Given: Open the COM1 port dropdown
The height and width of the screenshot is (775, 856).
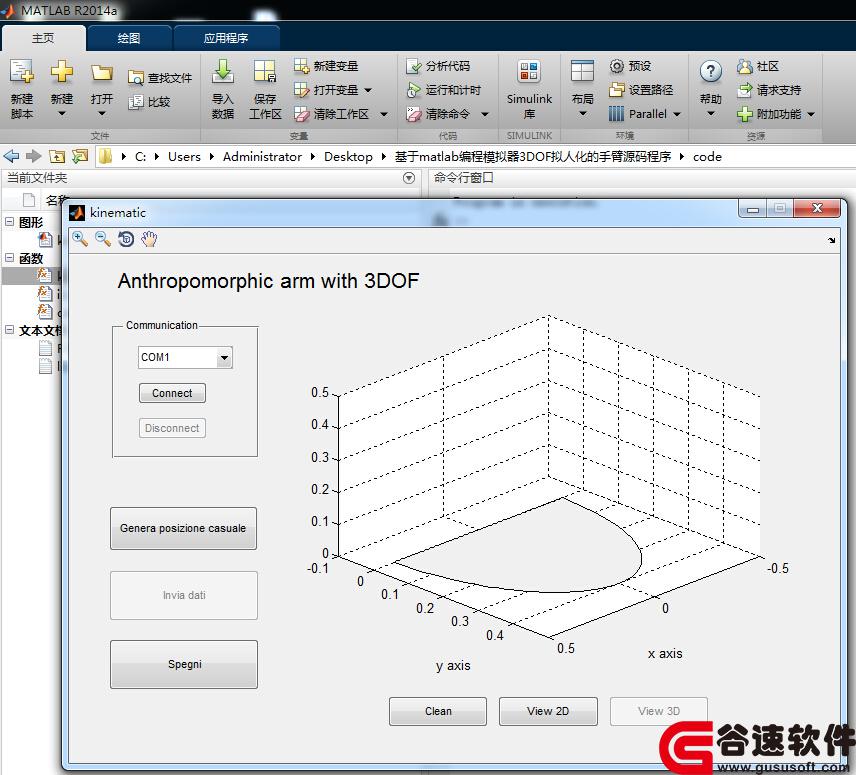Looking at the screenshot, I should [x=224, y=358].
